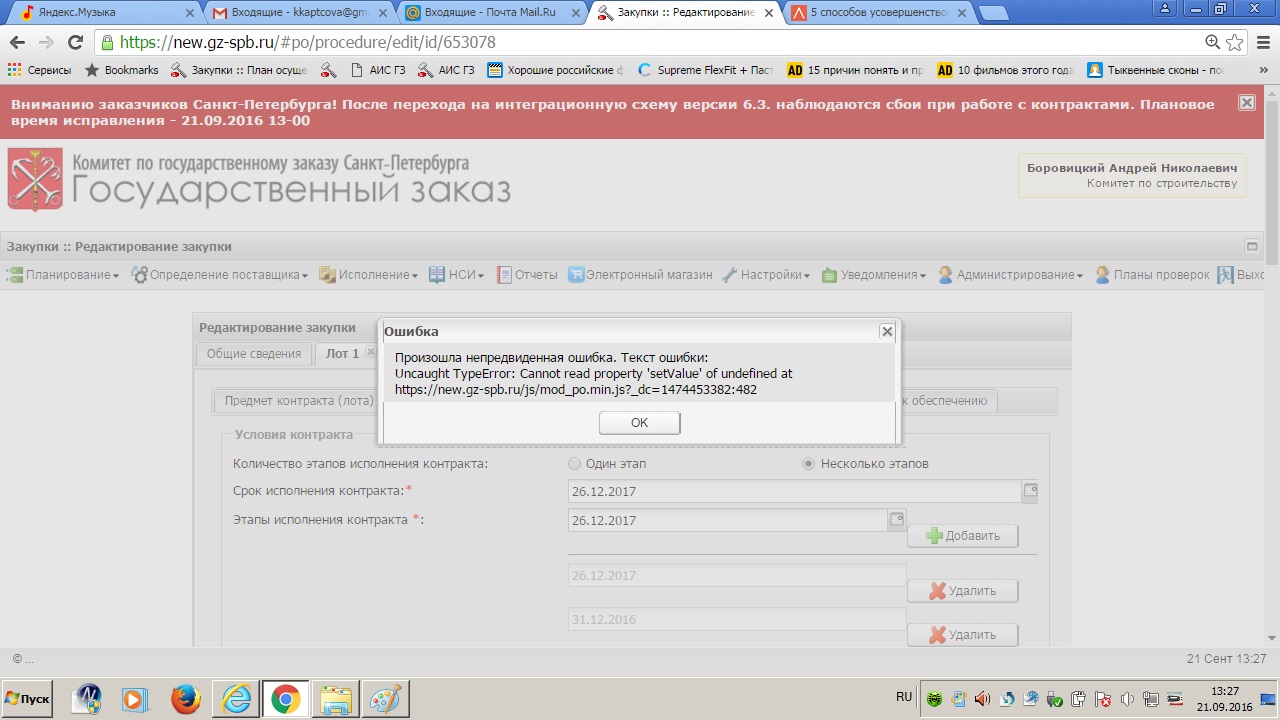Open the Пуск start menu

tap(28, 699)
